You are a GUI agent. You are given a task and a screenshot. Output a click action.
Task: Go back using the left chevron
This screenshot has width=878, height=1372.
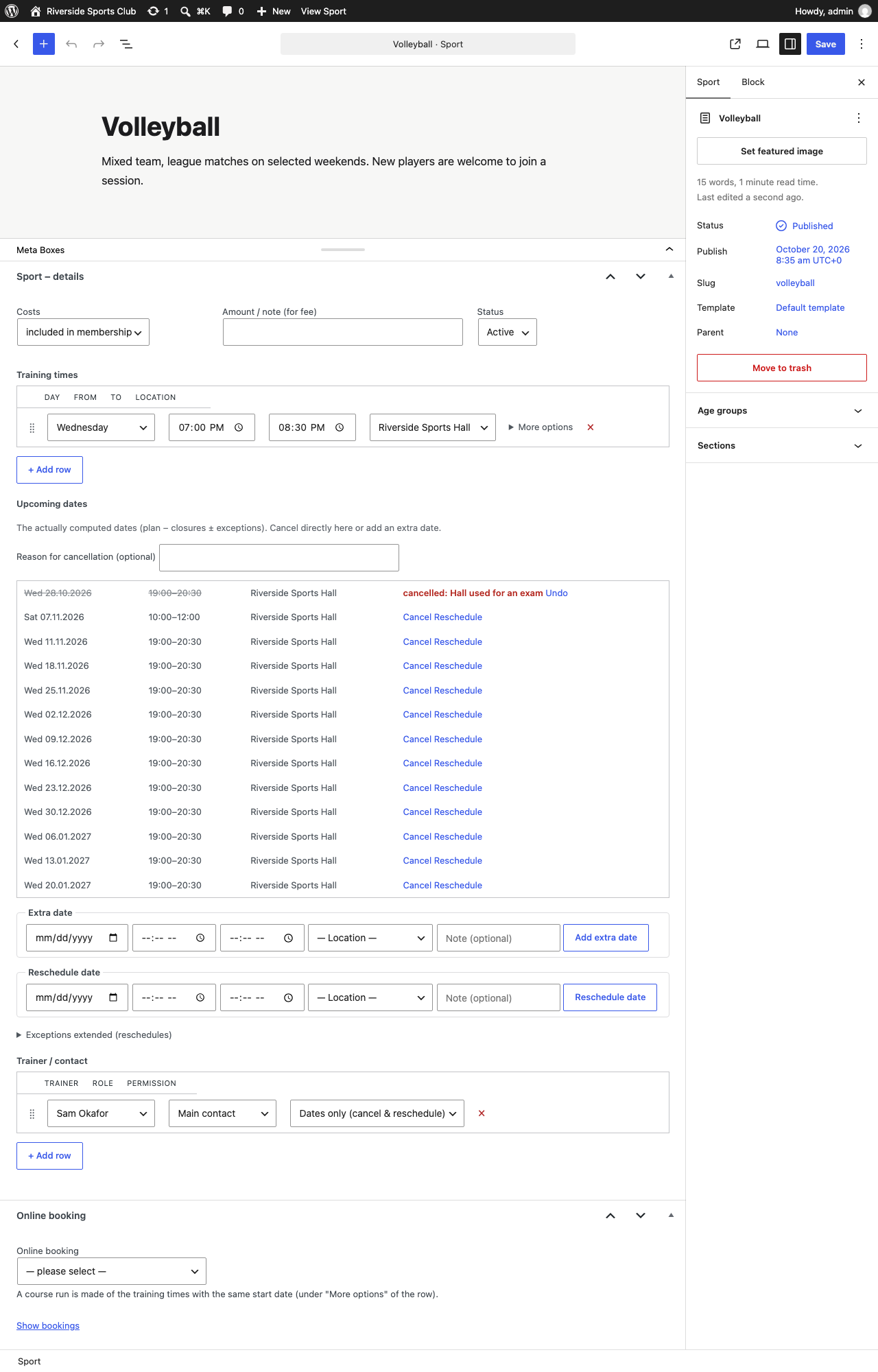(x=16, y=44)
